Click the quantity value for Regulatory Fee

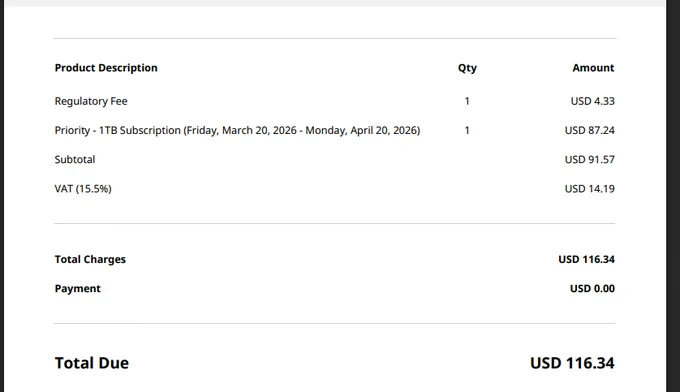coord(467,101)
